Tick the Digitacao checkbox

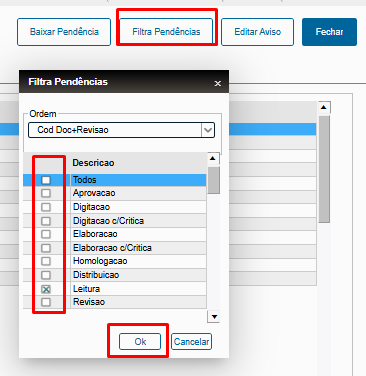[x=46, y=207]
